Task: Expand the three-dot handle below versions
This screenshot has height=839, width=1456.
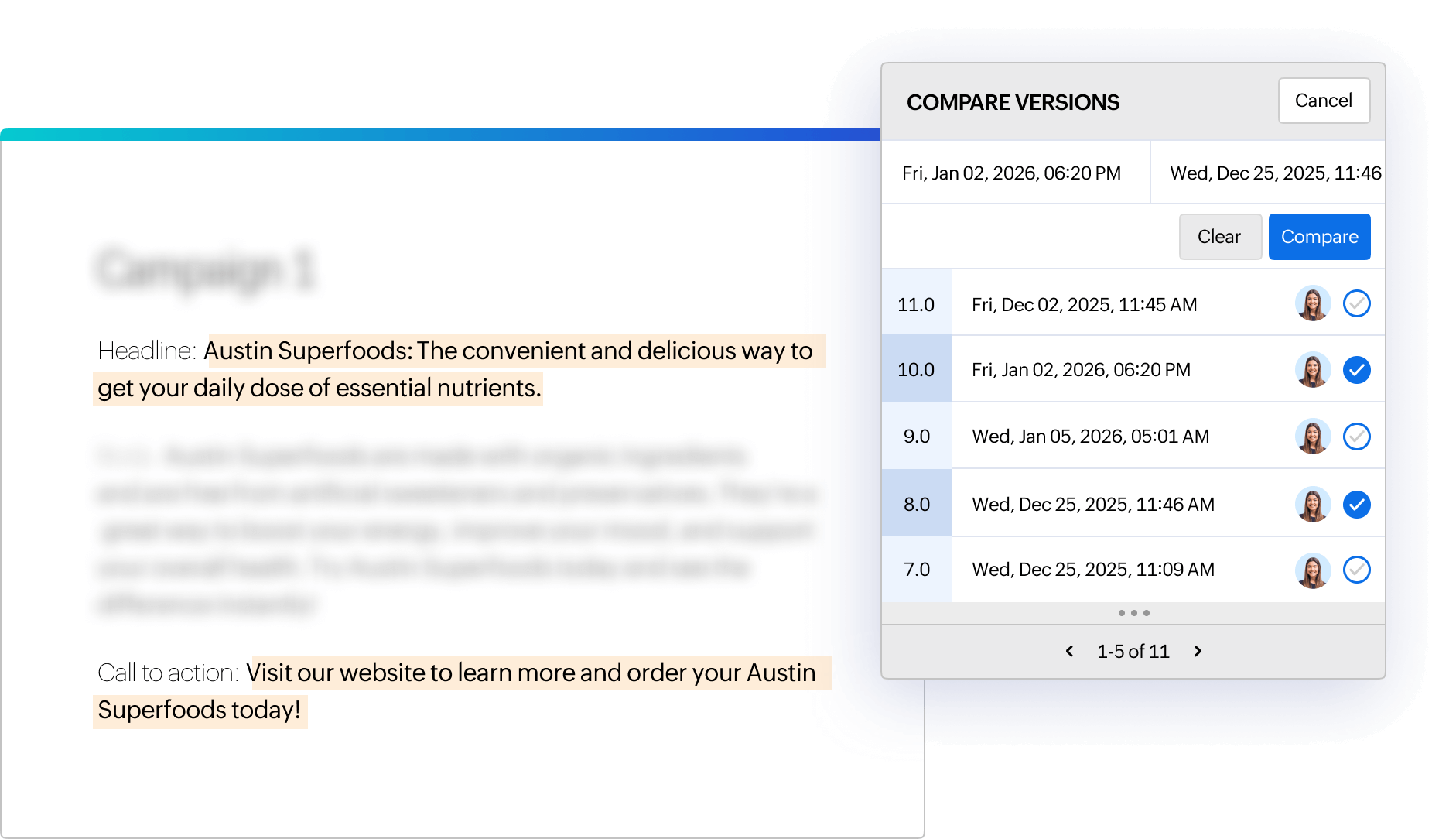Action: click(x=1133, y=613)
